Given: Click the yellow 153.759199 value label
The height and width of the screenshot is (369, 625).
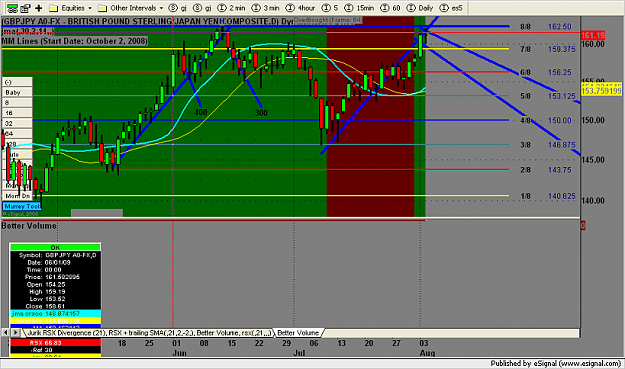Looking at the screenshot, I should tap(601, 91).
